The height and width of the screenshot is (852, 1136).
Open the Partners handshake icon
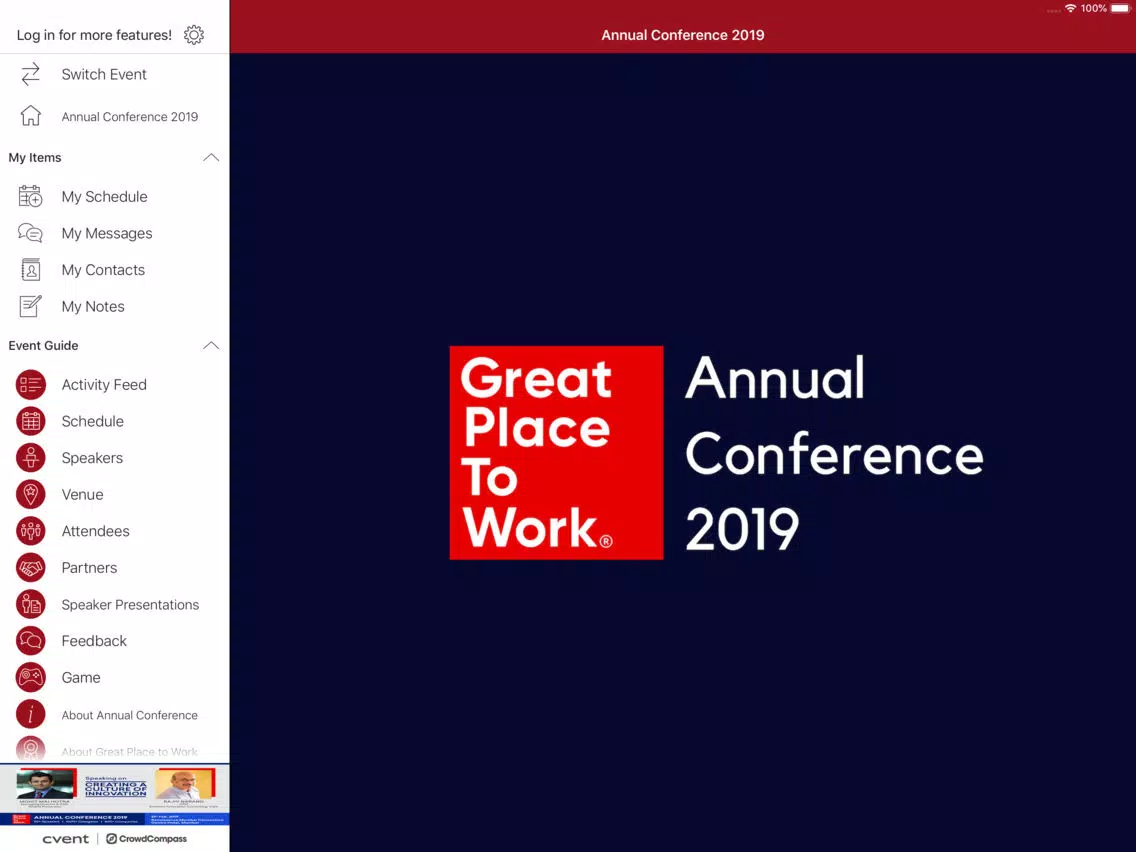click(x=30, y=567)
